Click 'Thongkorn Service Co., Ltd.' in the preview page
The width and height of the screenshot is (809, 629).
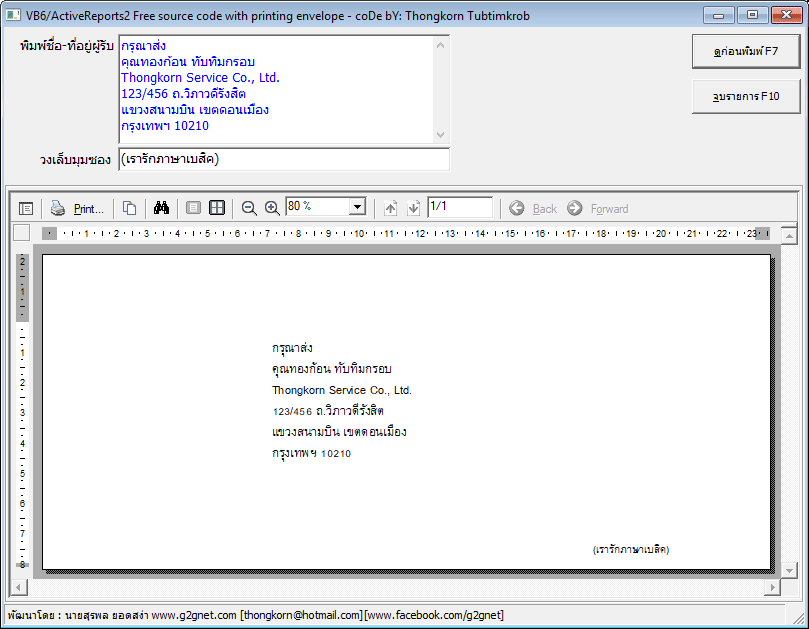[x=342, y=390]
